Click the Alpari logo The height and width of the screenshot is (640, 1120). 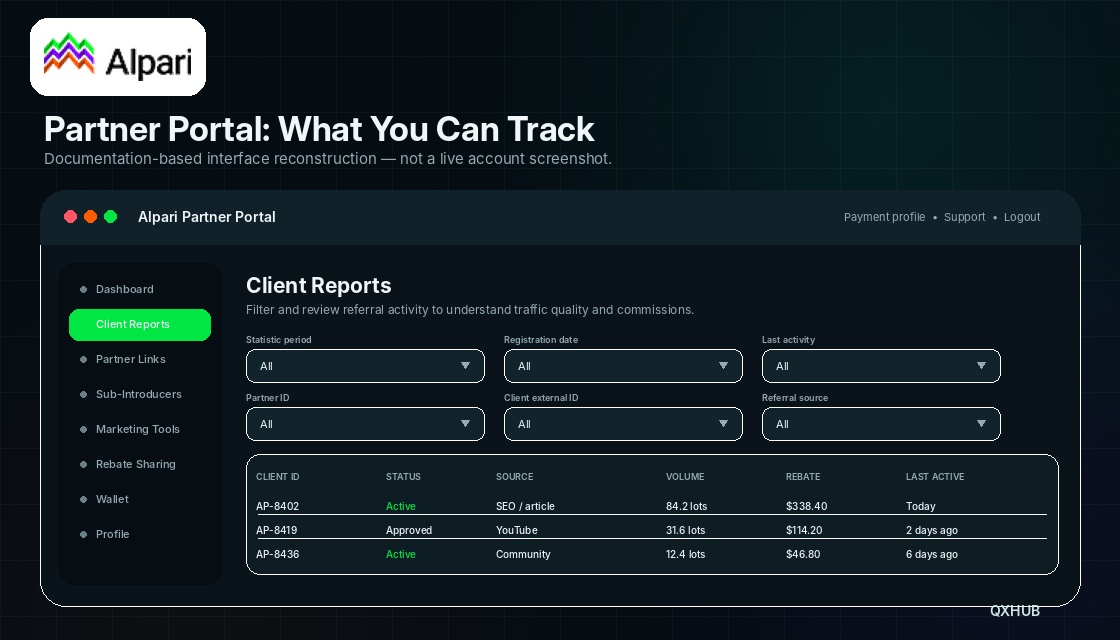point(118,57)
